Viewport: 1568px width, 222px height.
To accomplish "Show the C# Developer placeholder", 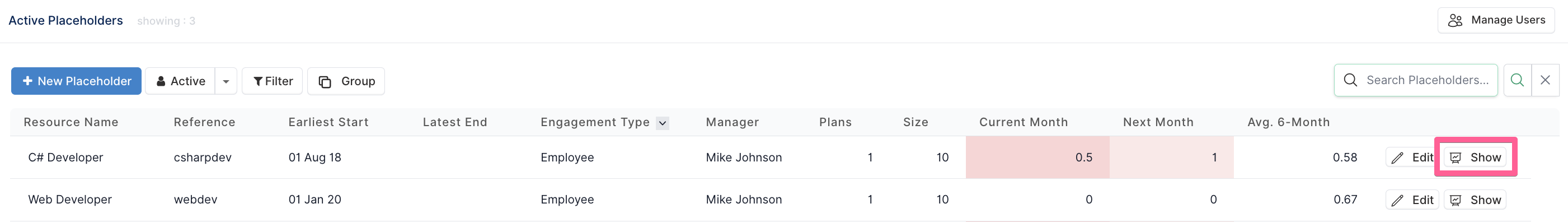I will click(1475, 158).
